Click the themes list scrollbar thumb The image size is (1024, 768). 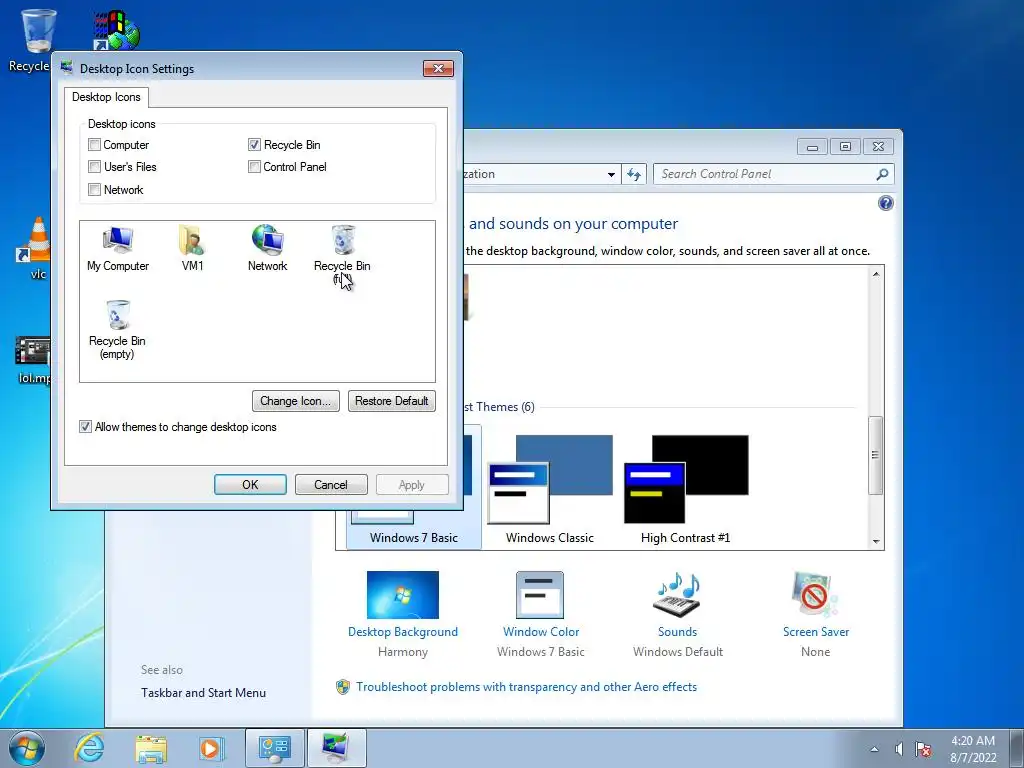tap(876, 455)
